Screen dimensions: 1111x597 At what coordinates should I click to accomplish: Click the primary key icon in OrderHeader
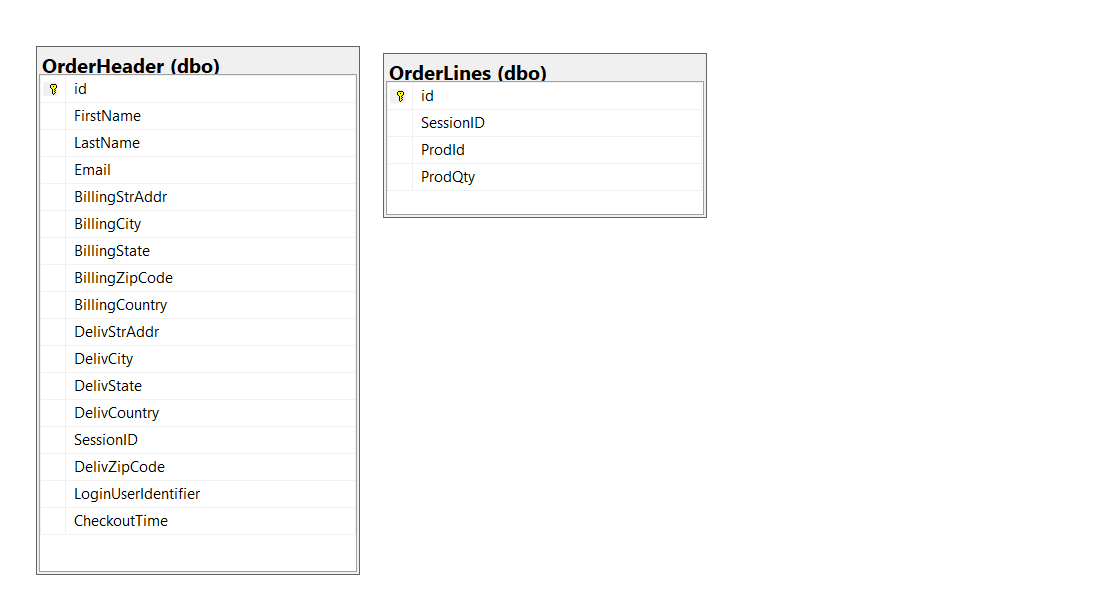pyautogui.click(x=53, y=89)
